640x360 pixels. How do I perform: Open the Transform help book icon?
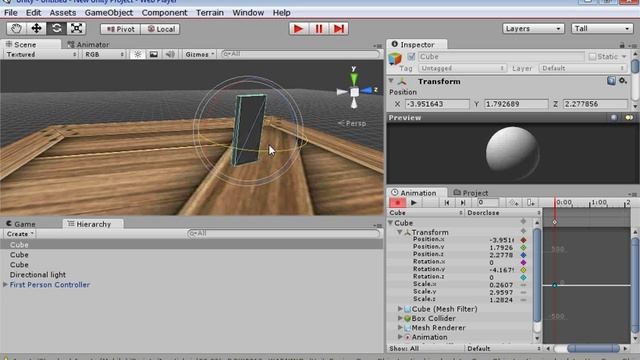click(611, 81)
